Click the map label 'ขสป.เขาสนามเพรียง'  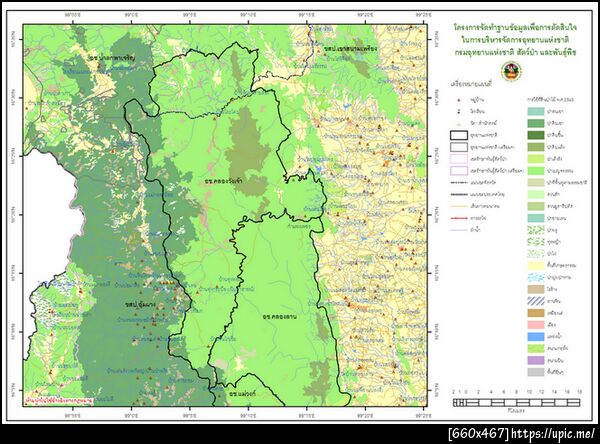(351, 49)
